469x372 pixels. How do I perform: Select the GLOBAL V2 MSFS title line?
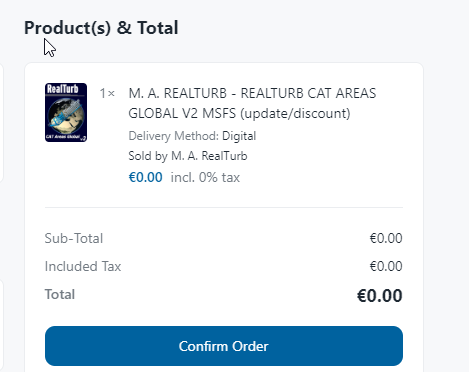tap(239, 113)
